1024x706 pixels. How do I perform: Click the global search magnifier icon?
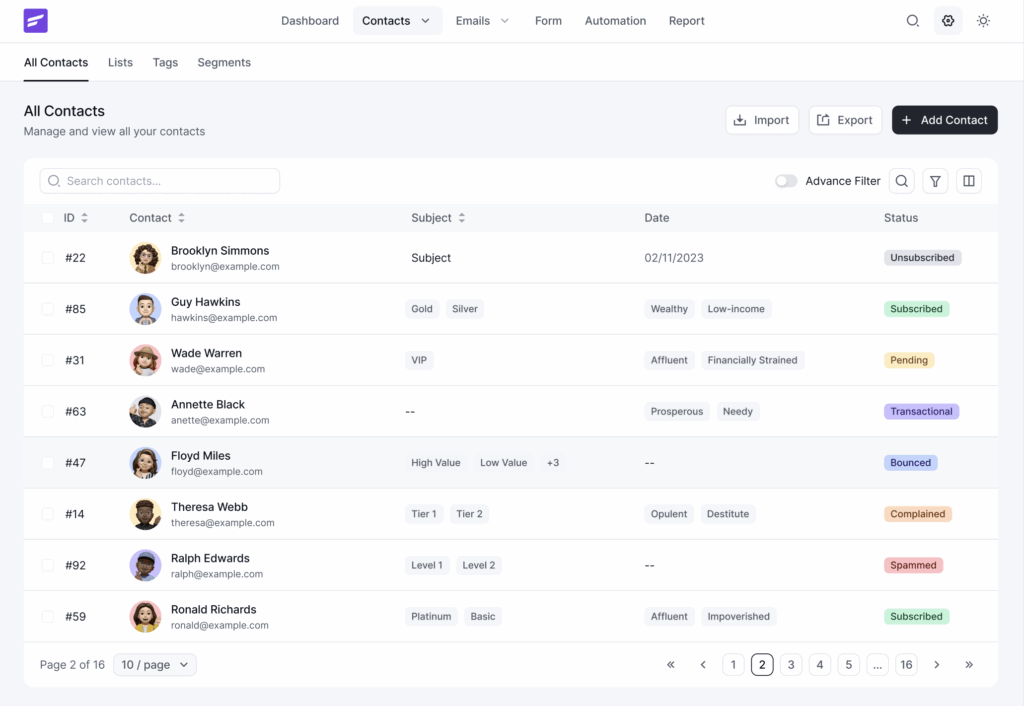[912, 20]
